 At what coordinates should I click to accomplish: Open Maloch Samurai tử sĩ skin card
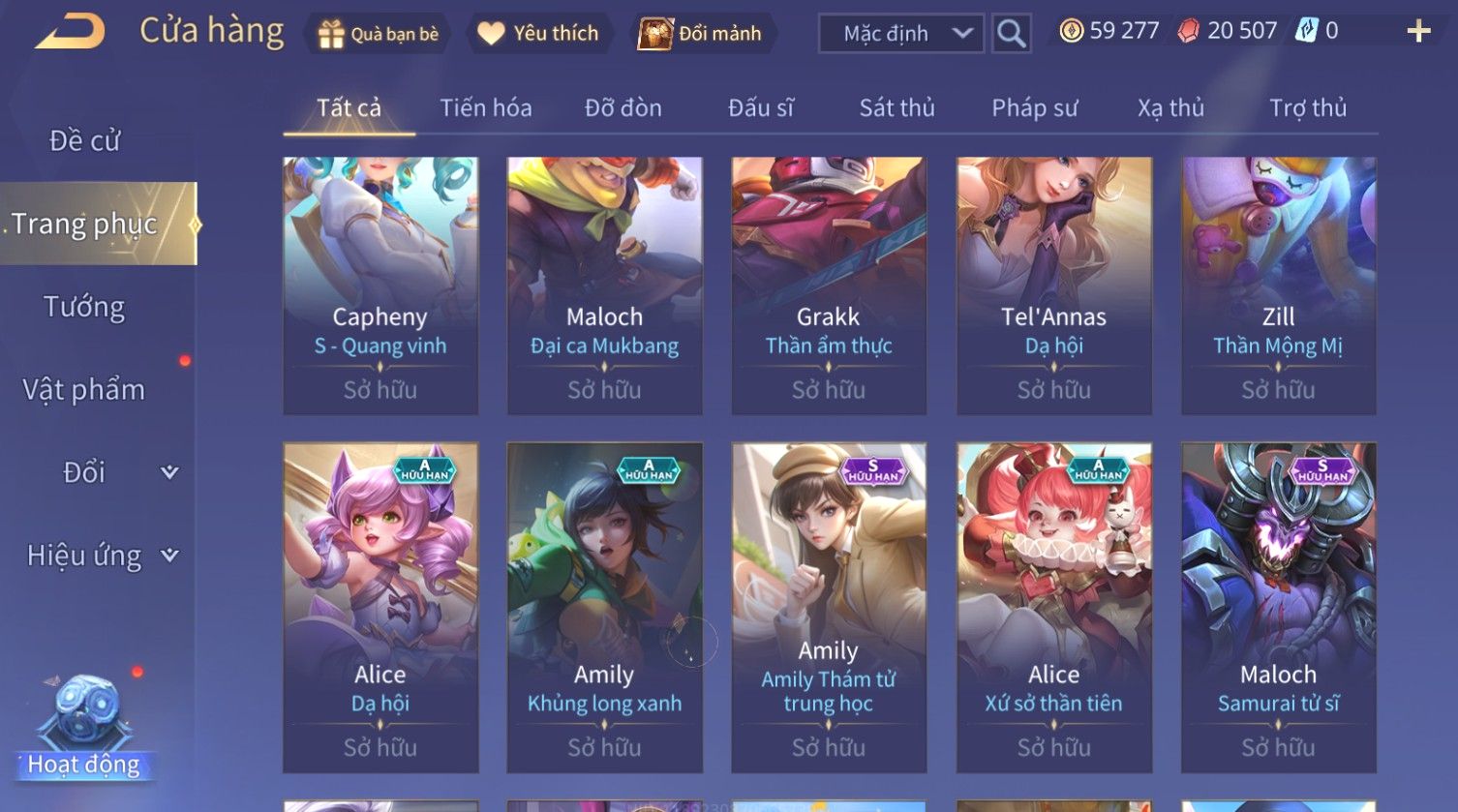[1279, 608]
